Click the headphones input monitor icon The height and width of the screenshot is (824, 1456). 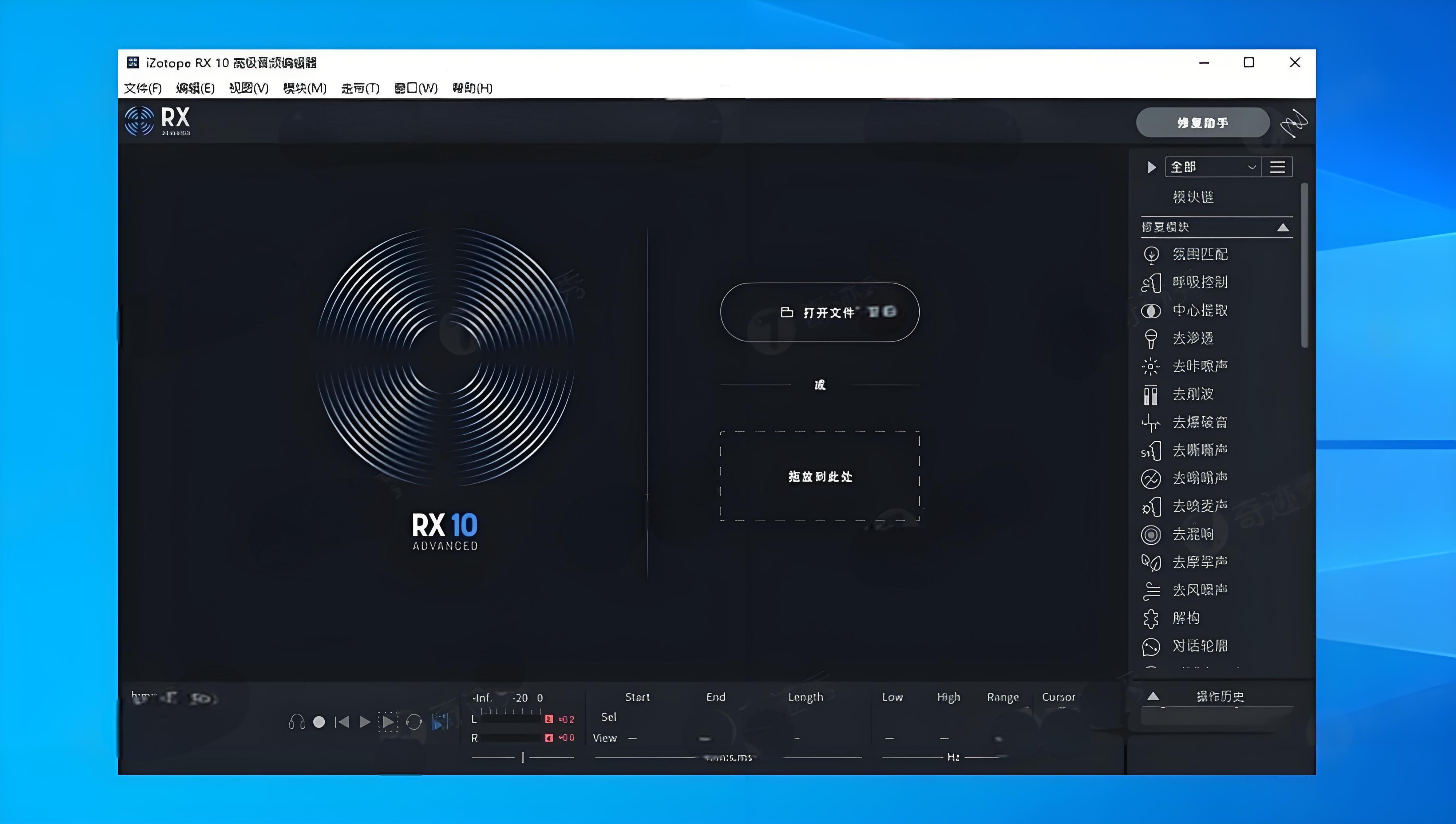297,722
